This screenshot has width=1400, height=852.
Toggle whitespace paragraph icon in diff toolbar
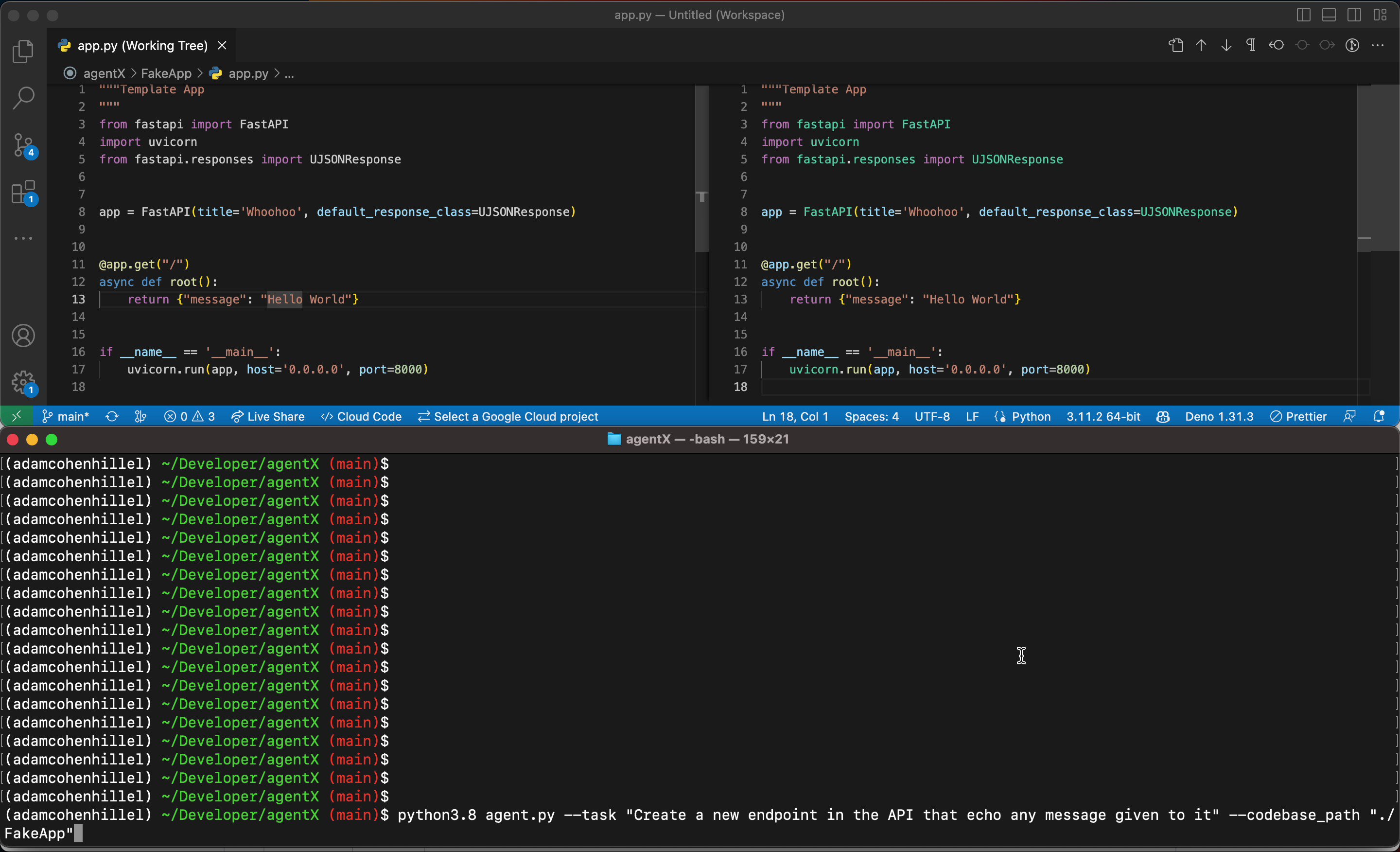1251,46
